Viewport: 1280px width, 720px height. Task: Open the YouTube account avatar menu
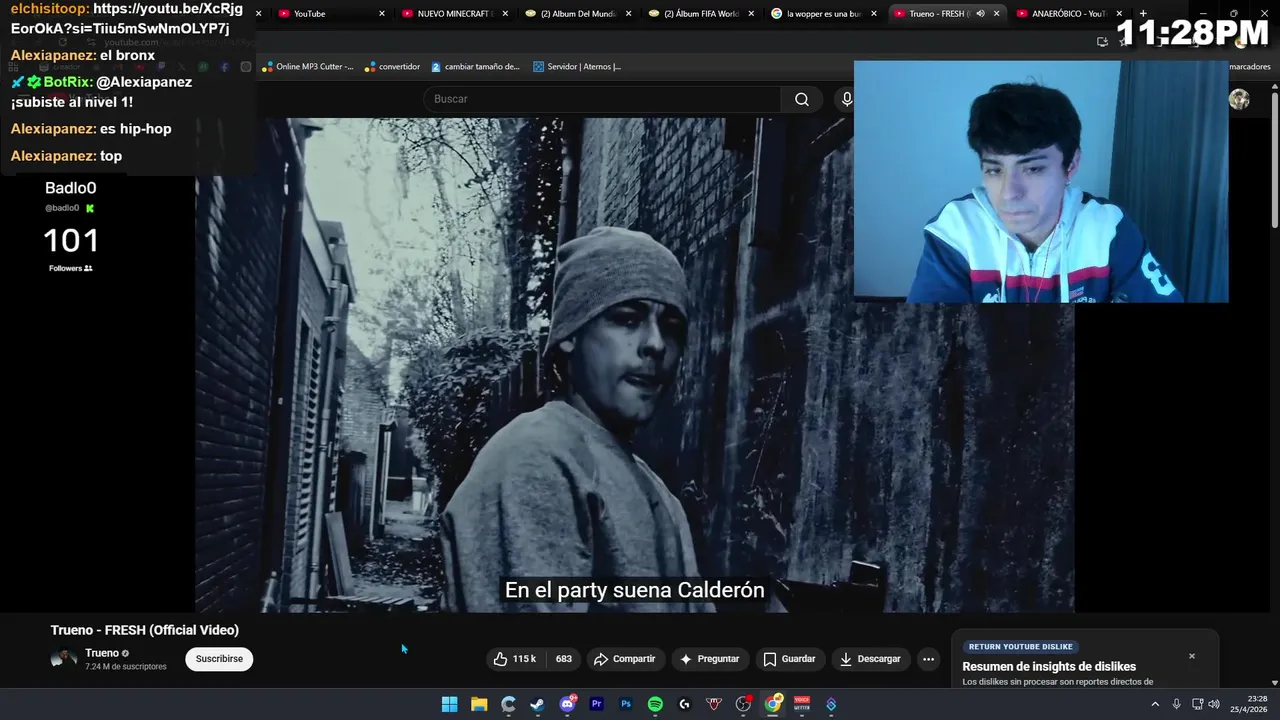point(1239,99)
